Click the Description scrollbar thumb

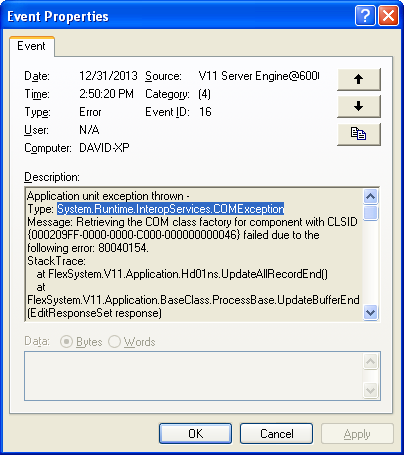click(371, 213)
